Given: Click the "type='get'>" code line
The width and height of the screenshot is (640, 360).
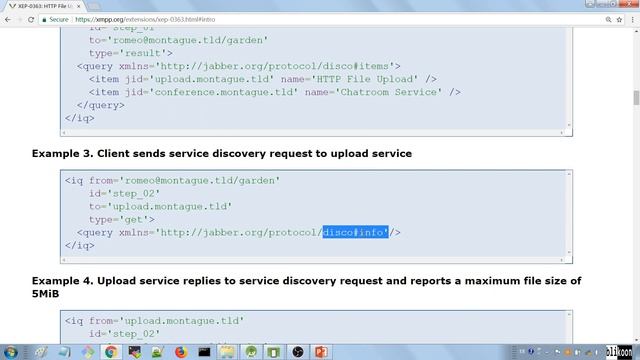Looking at the screenshot, I should pyautogui.click(x=122, y=220).
